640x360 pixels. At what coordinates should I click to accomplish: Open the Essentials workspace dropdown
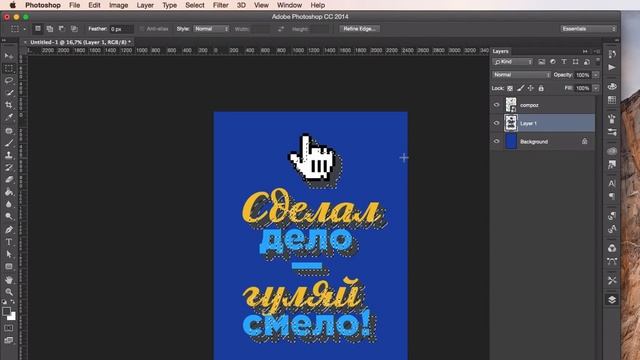588,29
